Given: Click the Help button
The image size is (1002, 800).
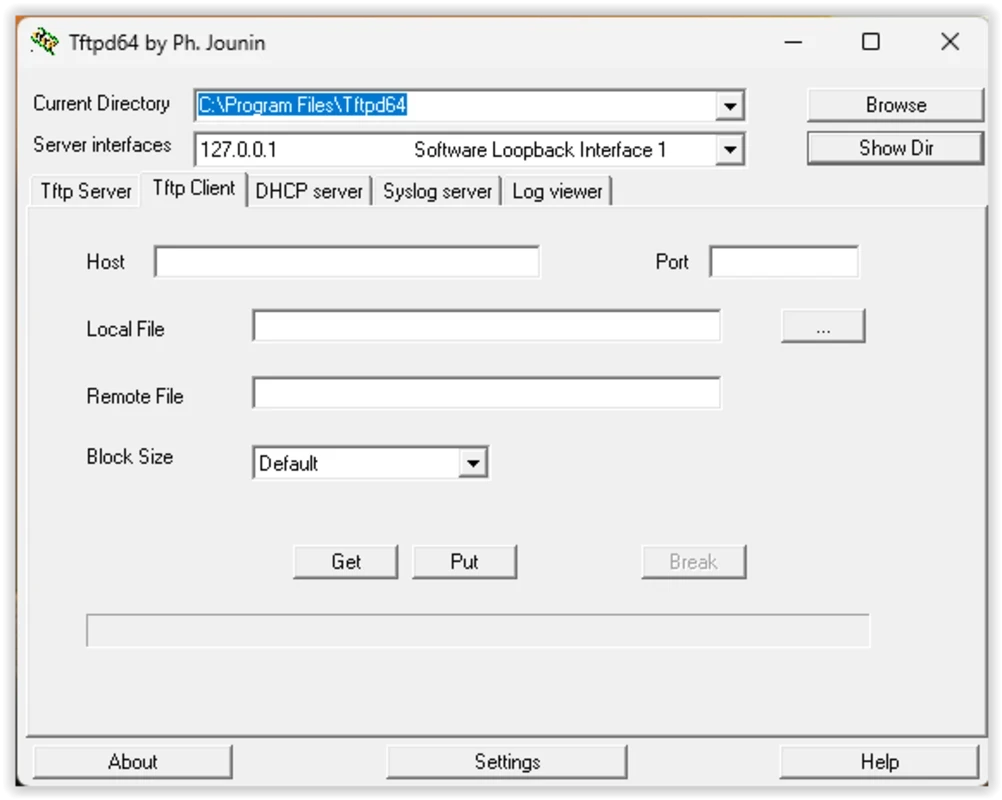Looking at the screenshot, I should point(879,762).
